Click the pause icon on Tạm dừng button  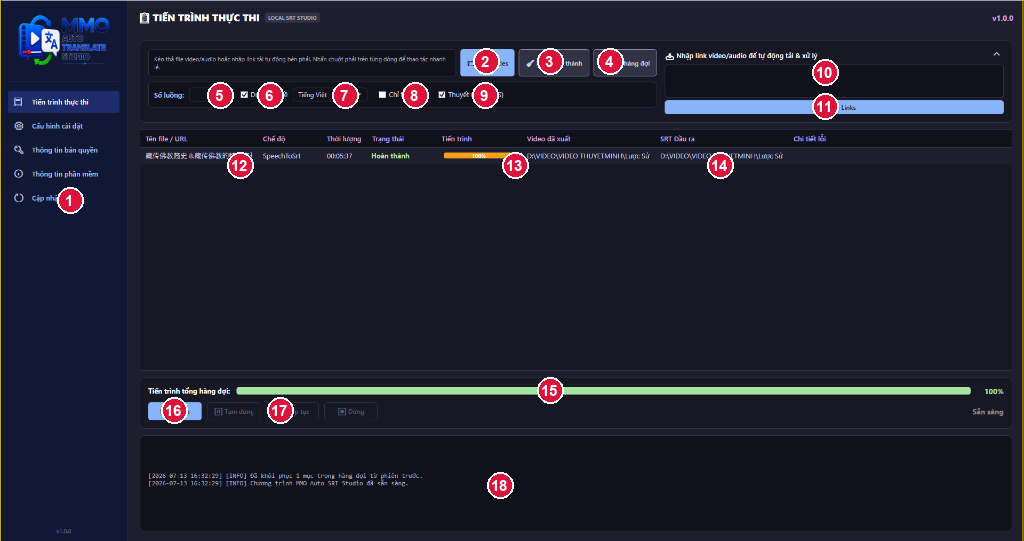pyautogui.click(x=218, y=412)
